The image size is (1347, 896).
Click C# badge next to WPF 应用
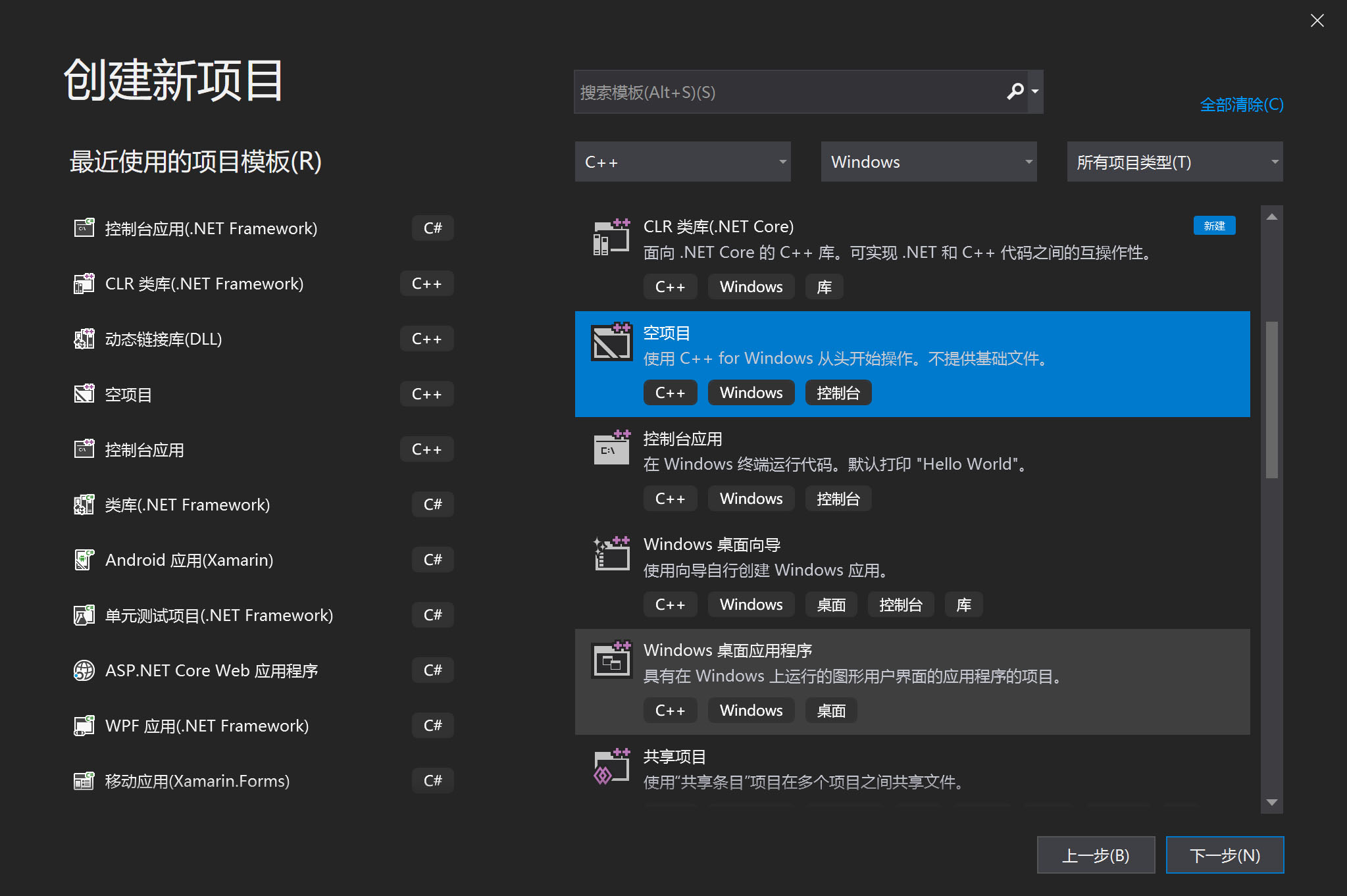coord(432,725)
